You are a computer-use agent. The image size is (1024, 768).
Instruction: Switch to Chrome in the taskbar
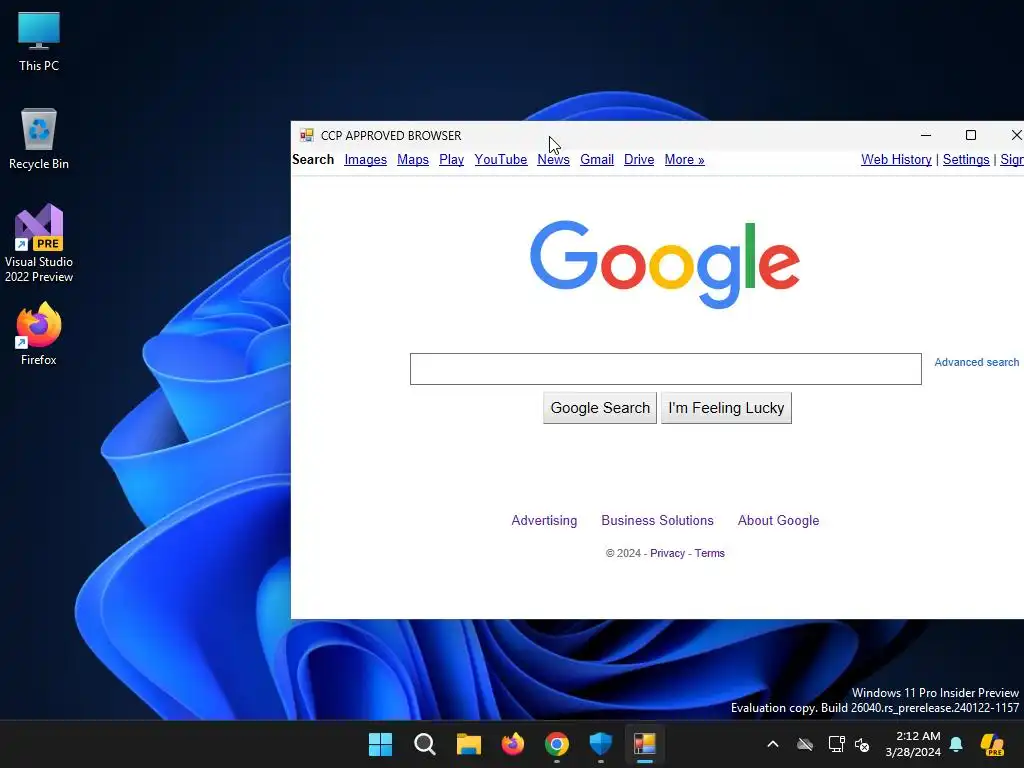click(556, 744)
